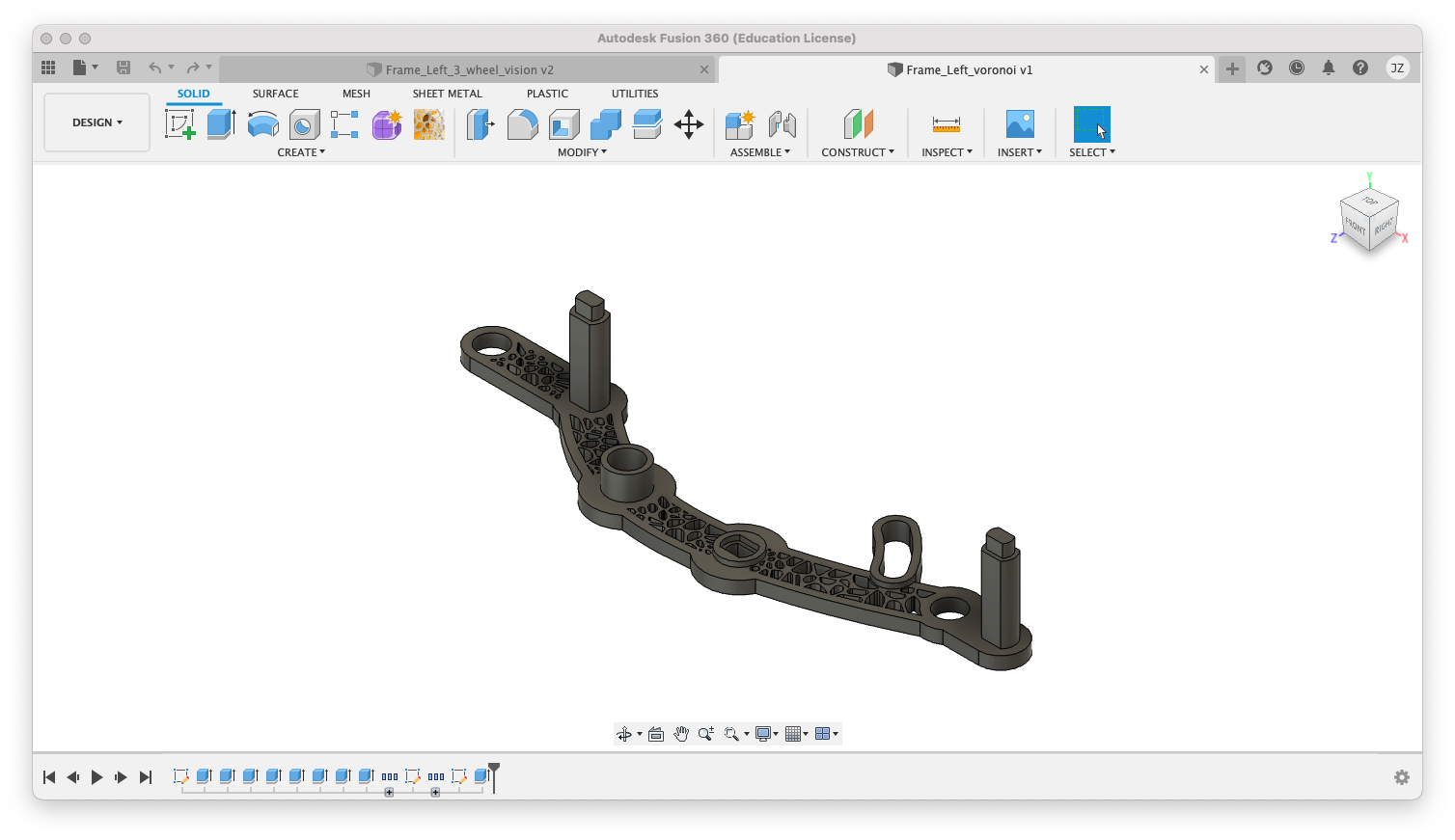
Task: Switch to the MESH tab
Action: click(x=356, y=94)
